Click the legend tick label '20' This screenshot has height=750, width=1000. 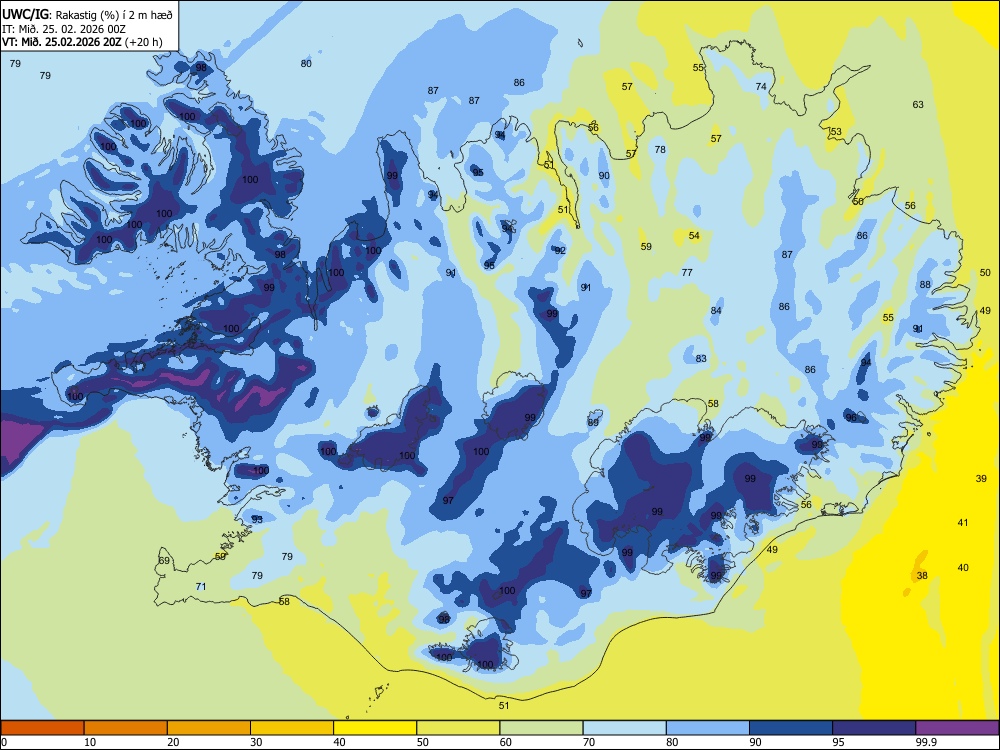point(173,742)
